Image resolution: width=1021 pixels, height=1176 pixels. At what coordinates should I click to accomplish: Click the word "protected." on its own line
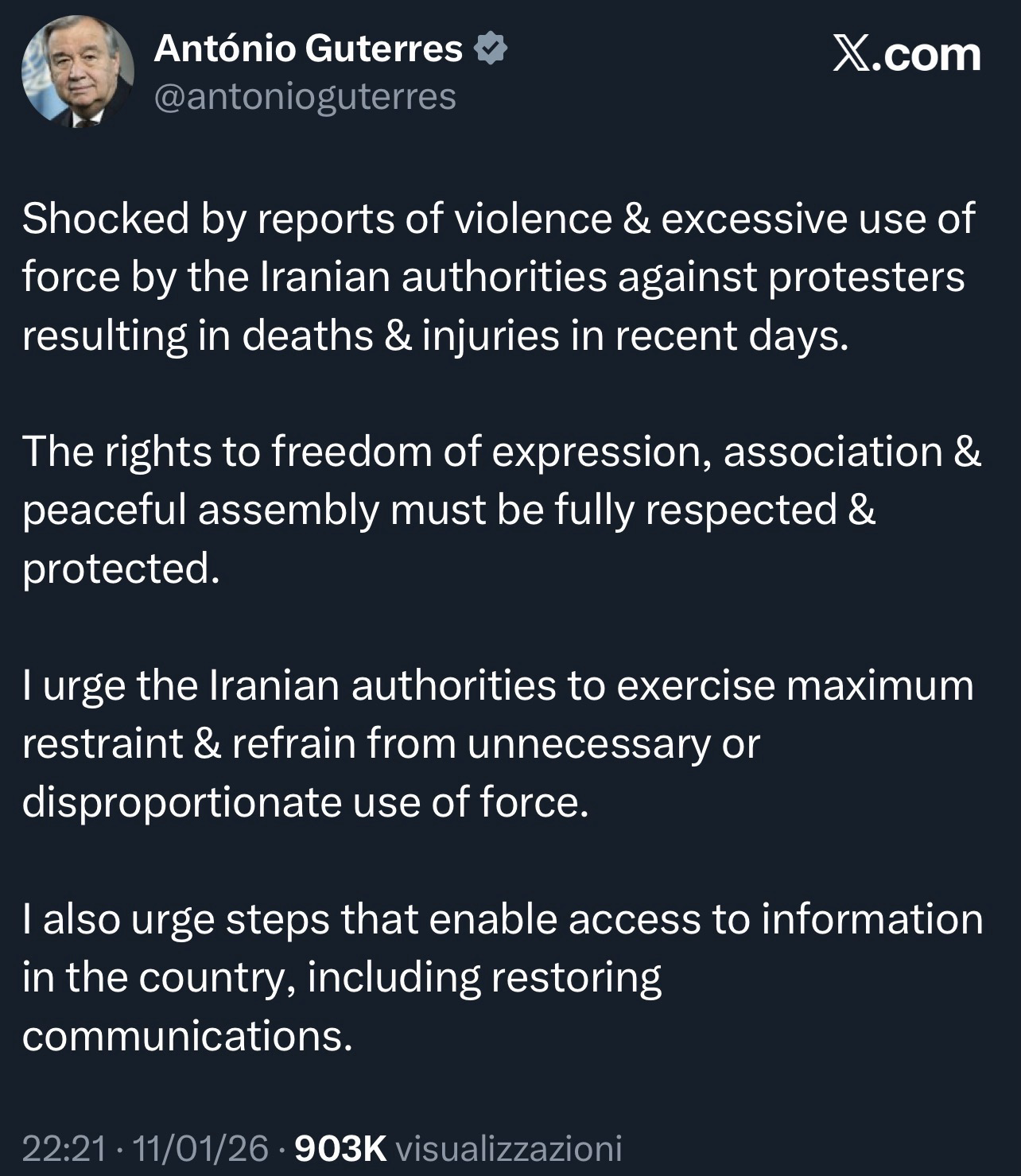coord(121,569)
